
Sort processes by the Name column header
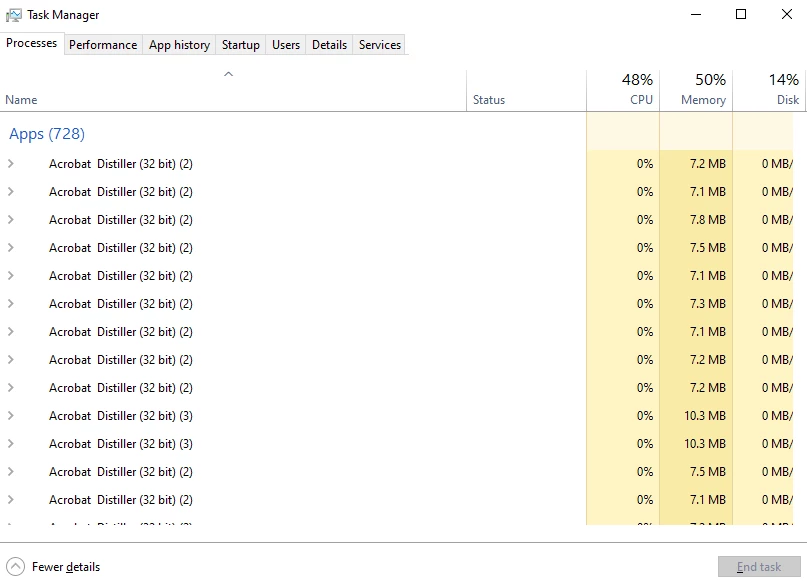(x=233, y=90)
